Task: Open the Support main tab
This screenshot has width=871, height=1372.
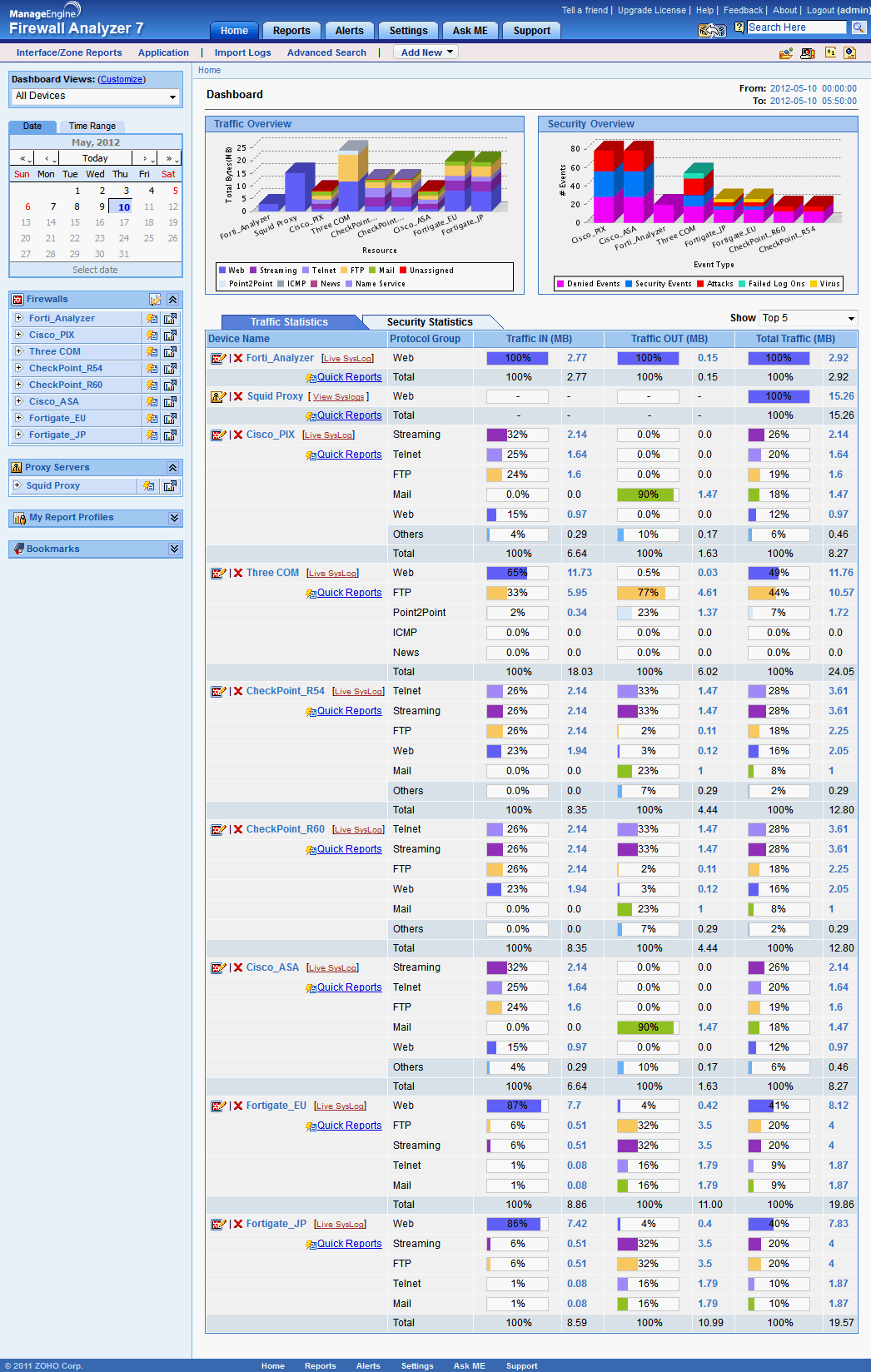Action: [532, 31]
